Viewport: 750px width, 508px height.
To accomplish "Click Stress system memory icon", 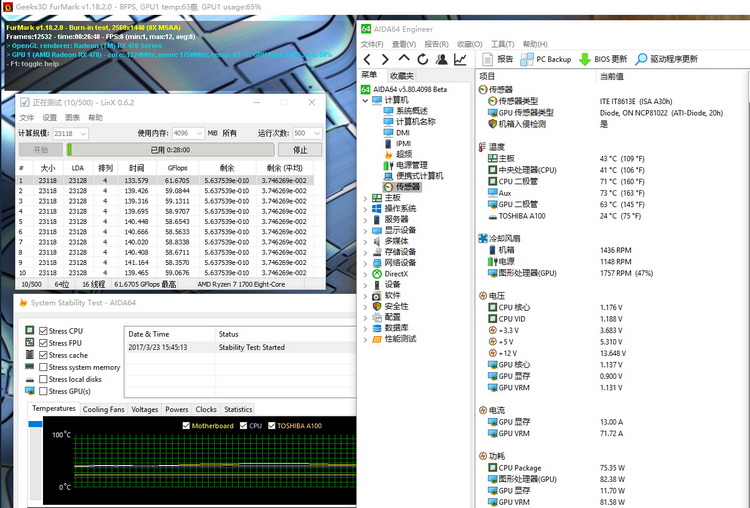I will click(x=30, y=367).
